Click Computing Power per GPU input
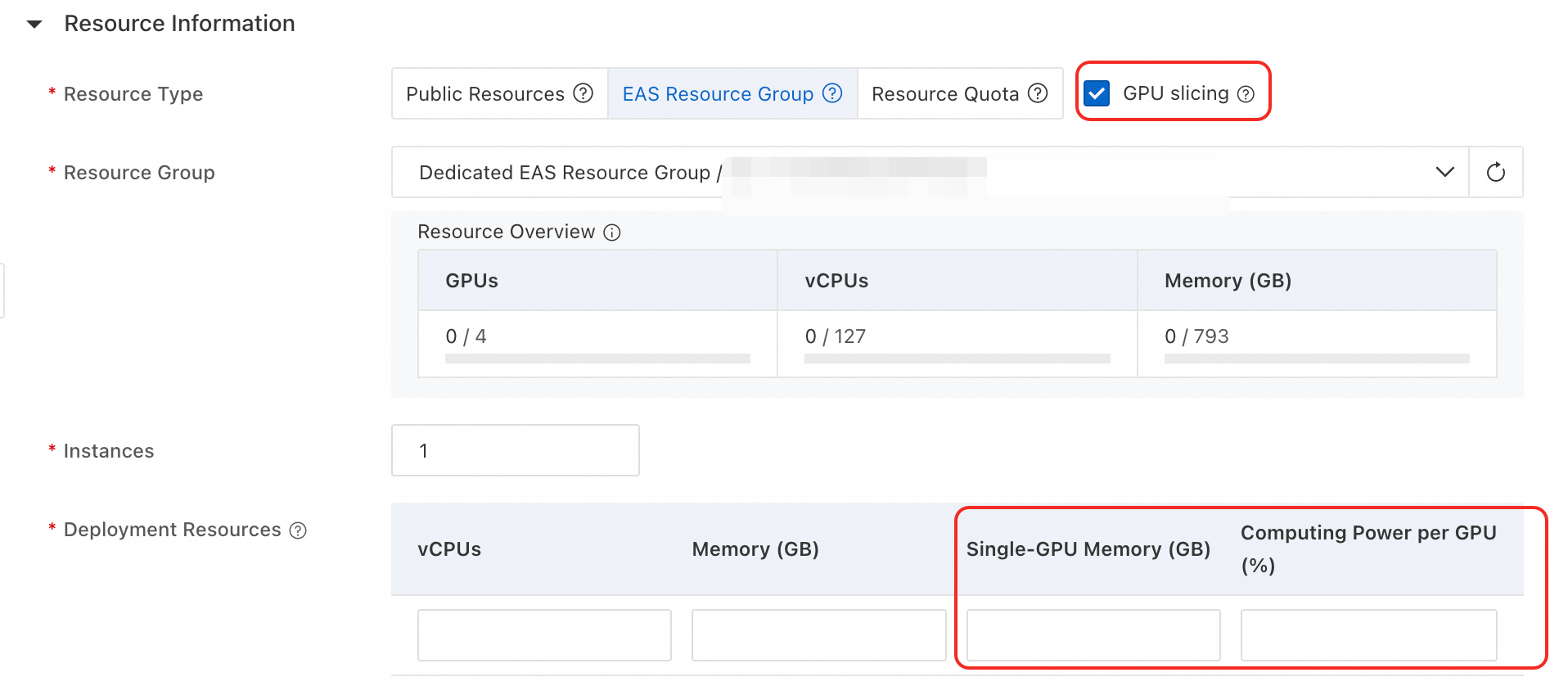 pyautogui.click(x=1368, y=634)
